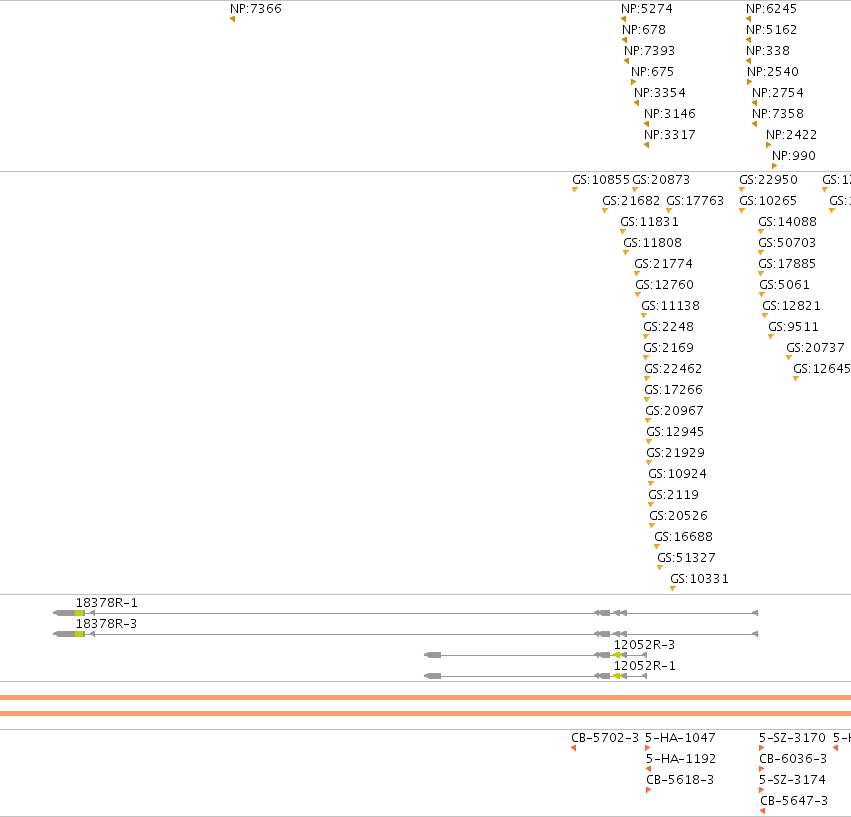Viewport: 851px width, 817px height.
Task: Click the GS:17266 insertion label
Action: 673,390
